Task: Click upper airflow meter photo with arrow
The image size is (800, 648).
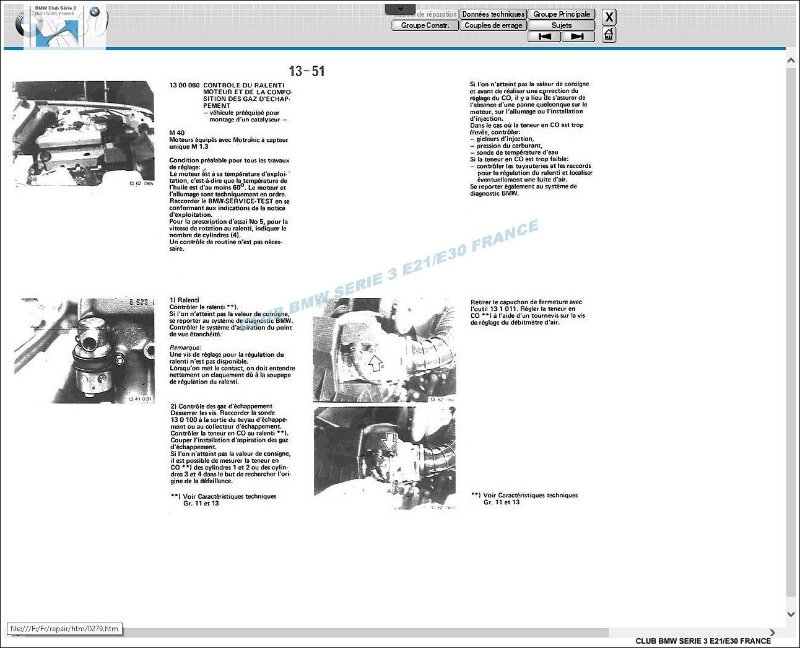Action: coord(384,349)
